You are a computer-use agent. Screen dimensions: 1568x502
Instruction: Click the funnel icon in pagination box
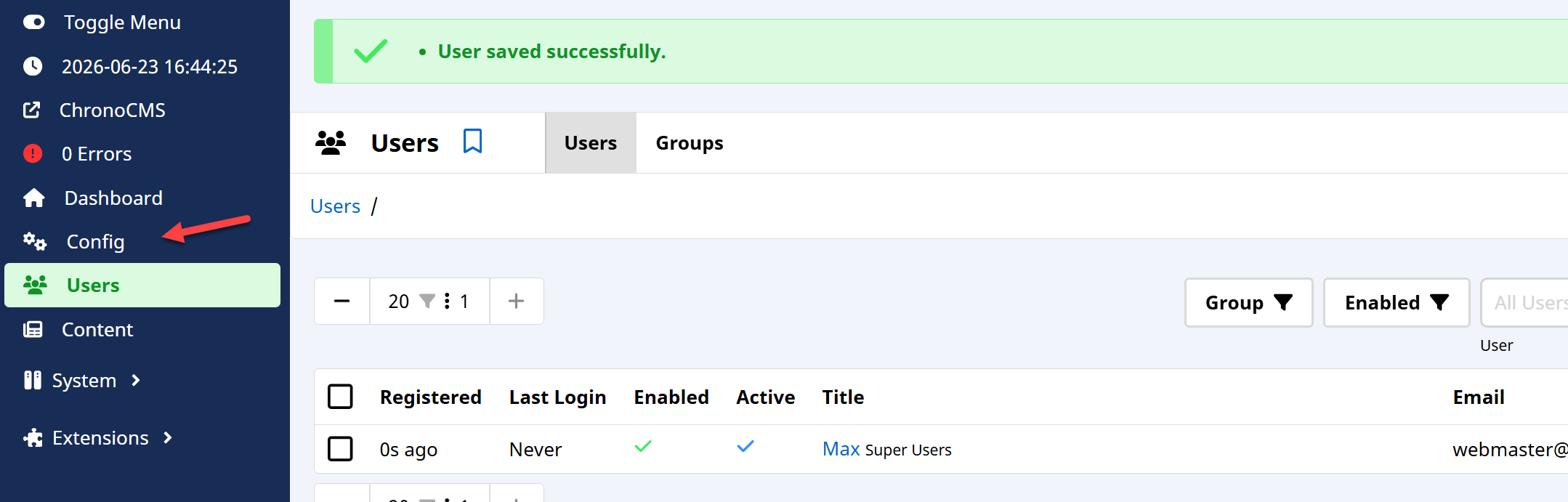point(427,301)
